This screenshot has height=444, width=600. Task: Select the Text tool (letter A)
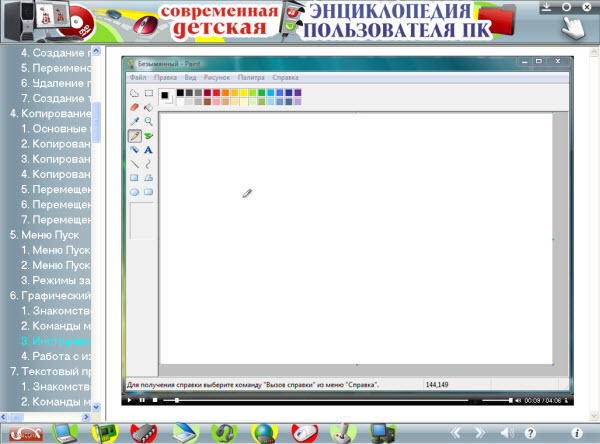(148, 150)
